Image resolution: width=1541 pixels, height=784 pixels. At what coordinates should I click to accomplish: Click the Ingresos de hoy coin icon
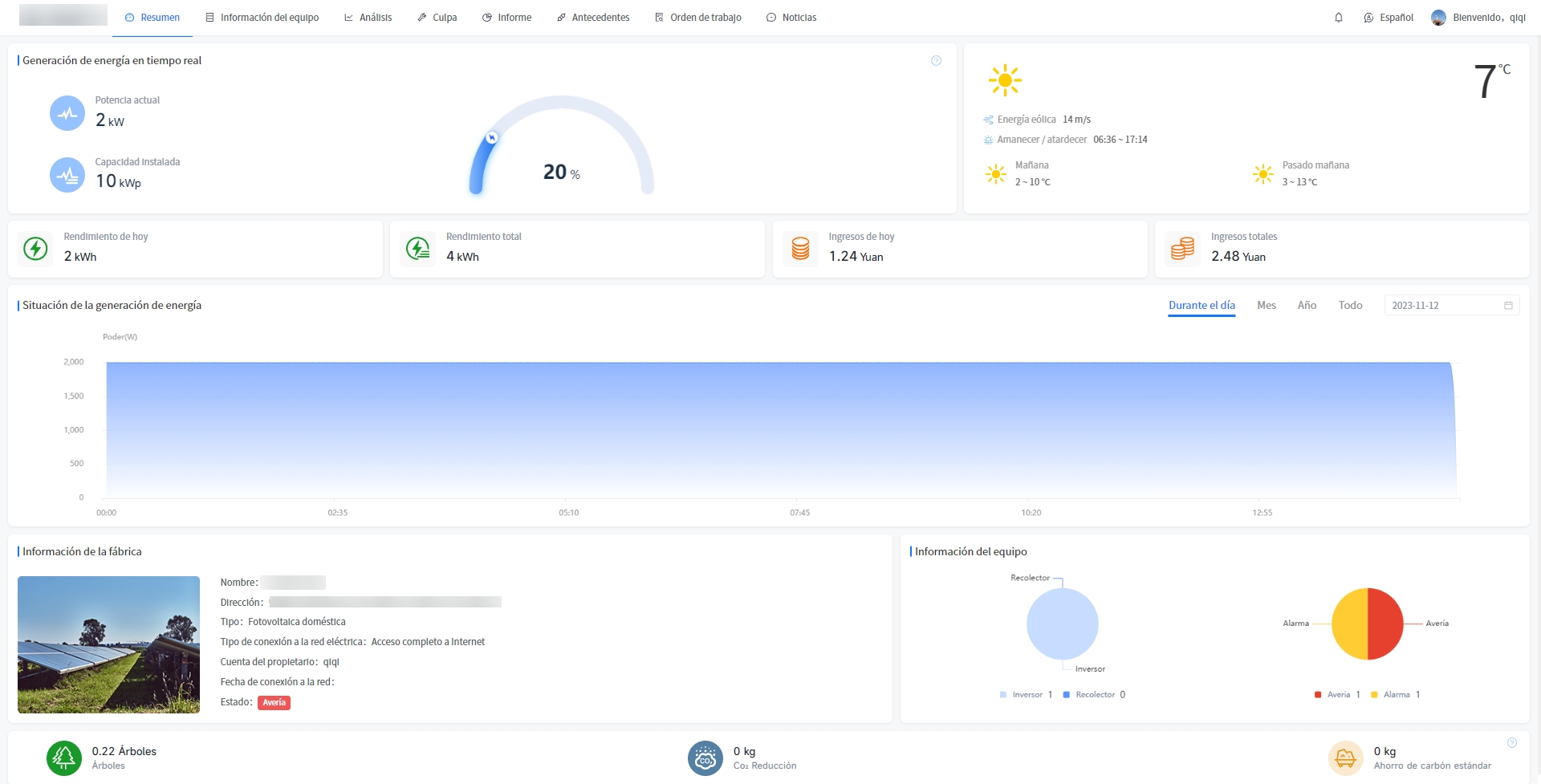tap(800, 249)
